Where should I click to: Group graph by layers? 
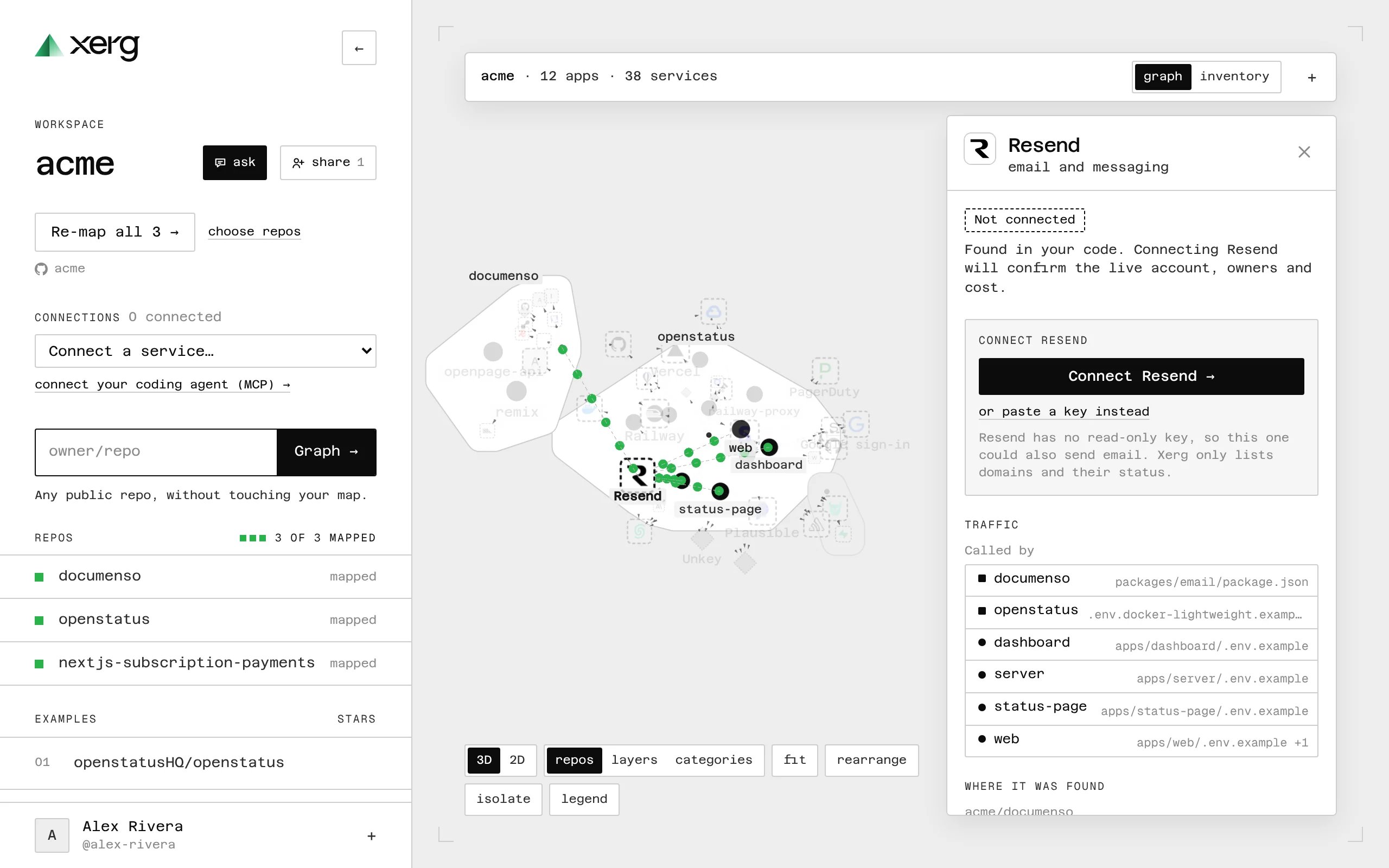(x=634, y=760)
